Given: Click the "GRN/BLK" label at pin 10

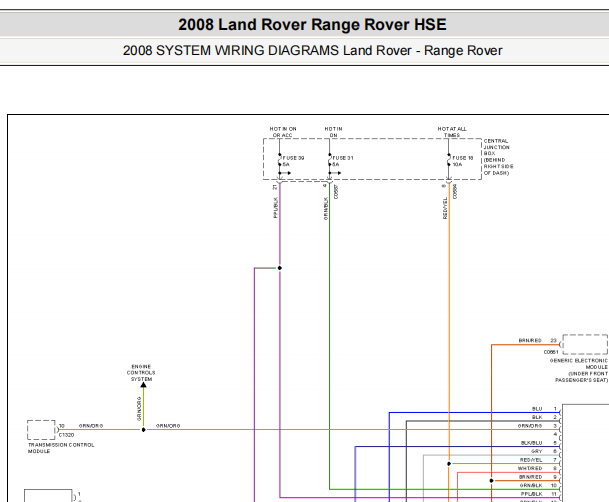Looking at the screenshot, I should pyautogui.click(x=531, y=486).
